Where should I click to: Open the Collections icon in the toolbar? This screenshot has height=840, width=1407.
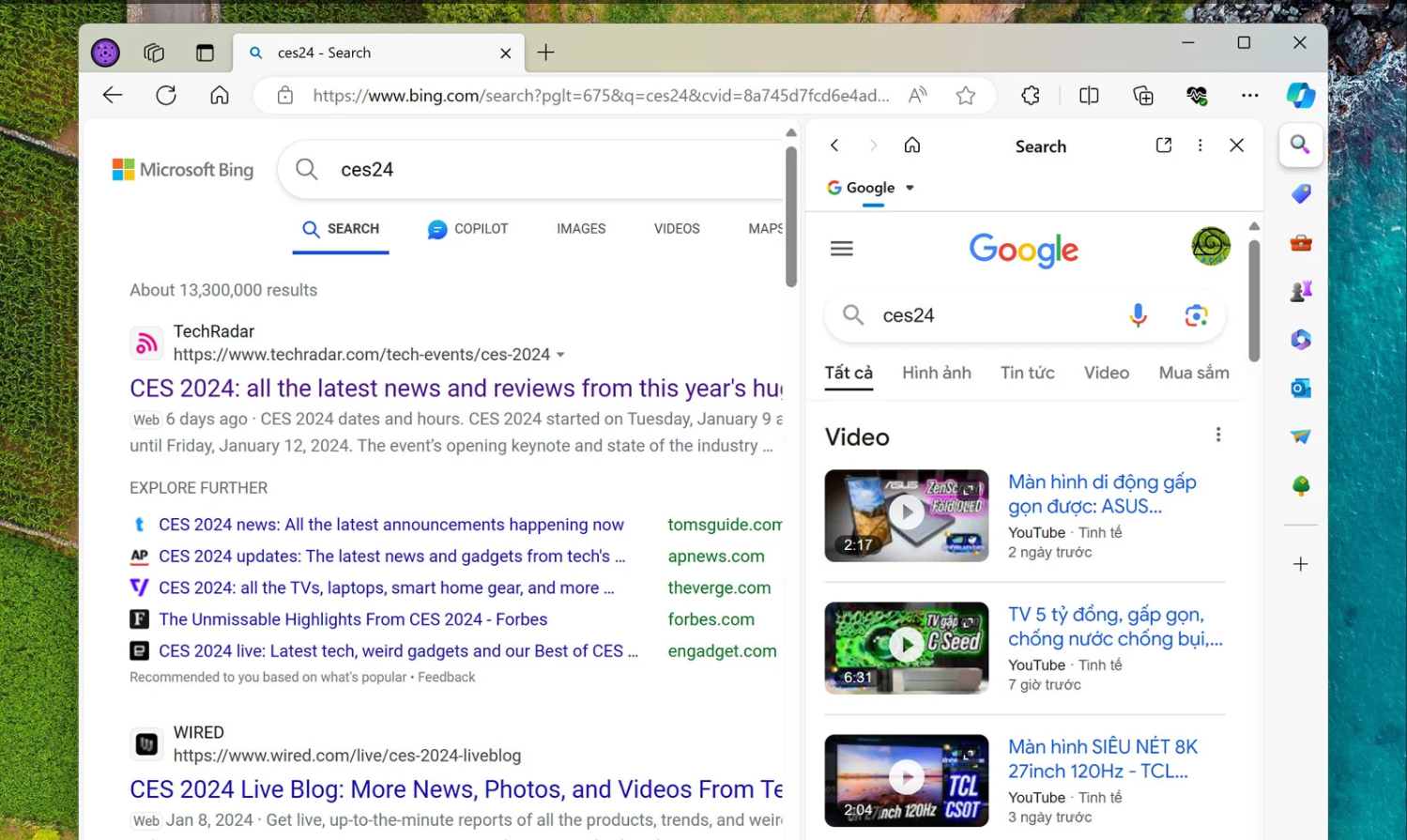(x=1142, y=96)
